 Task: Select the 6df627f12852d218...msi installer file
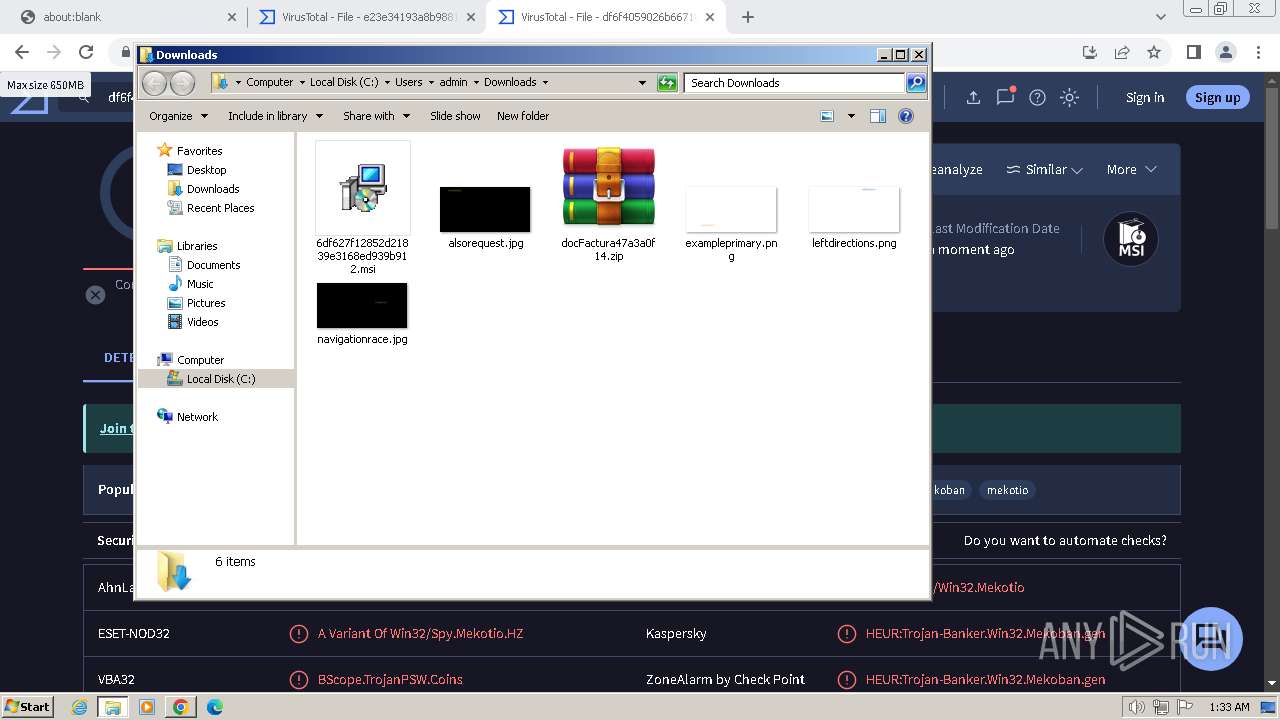coord(362,207)
